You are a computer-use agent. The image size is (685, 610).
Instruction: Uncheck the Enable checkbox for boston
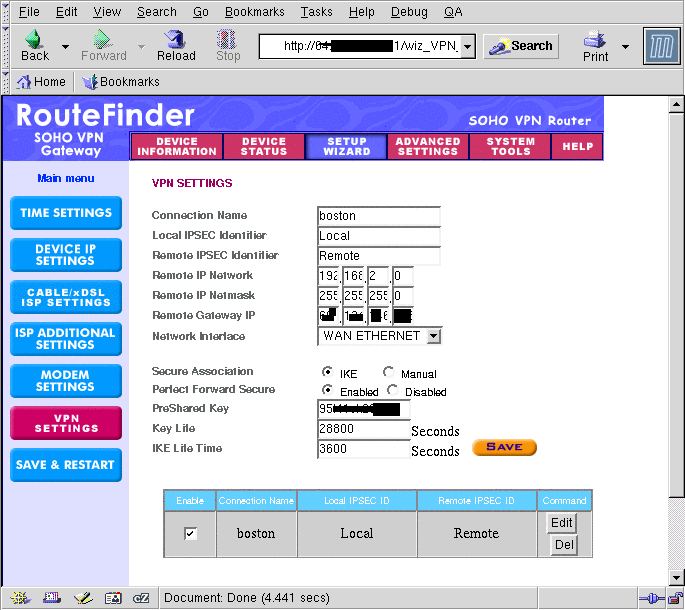click(191, 534)
